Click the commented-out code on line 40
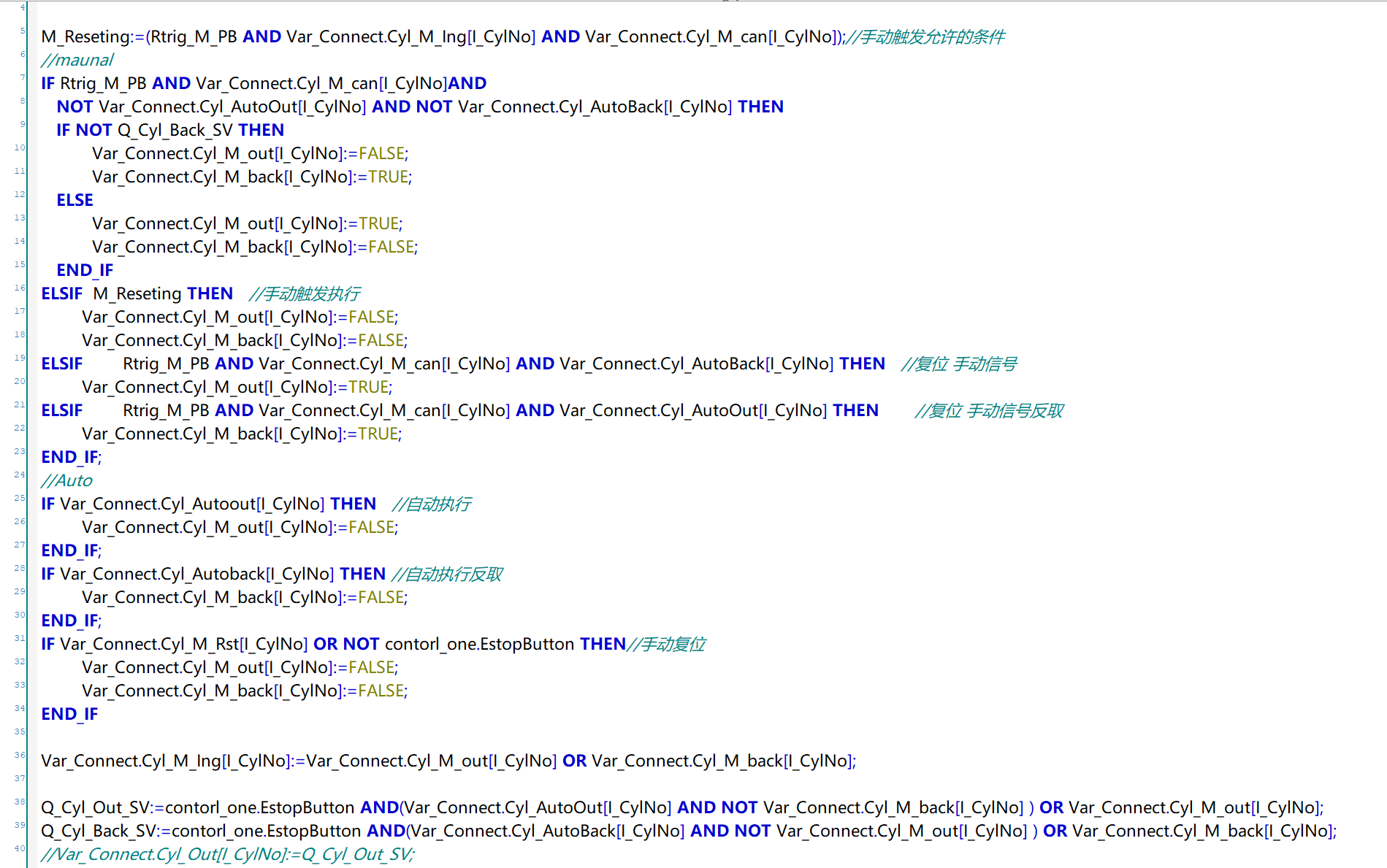Image resolution: width=1387 pixels, height=868 pixels. coord(228,854)
